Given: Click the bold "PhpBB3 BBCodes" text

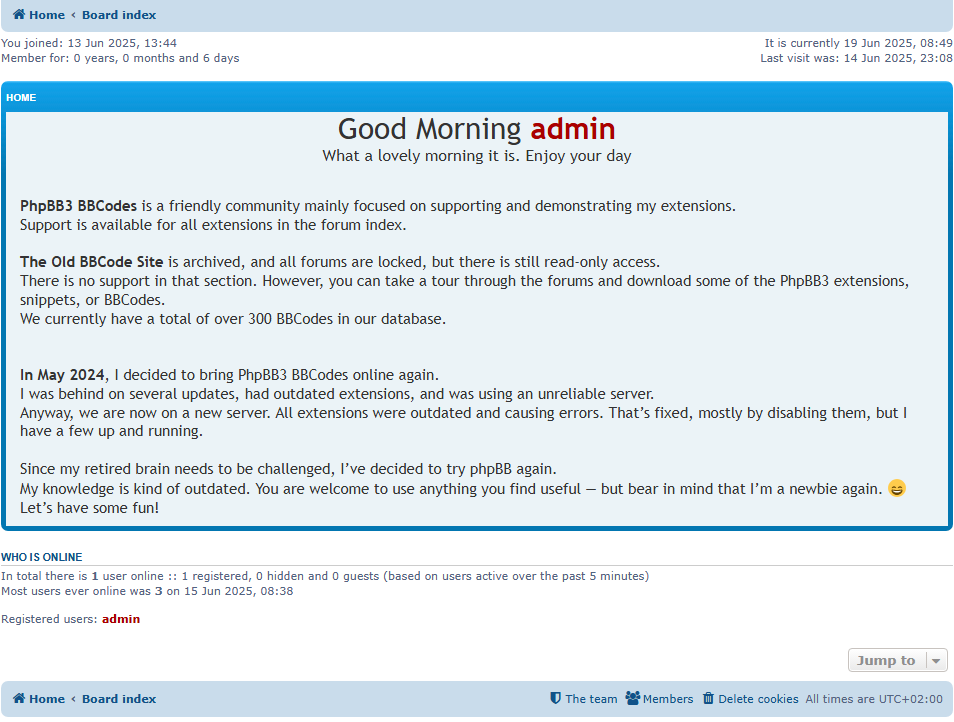Looking at the screenshot, I should tap(78, 206).
